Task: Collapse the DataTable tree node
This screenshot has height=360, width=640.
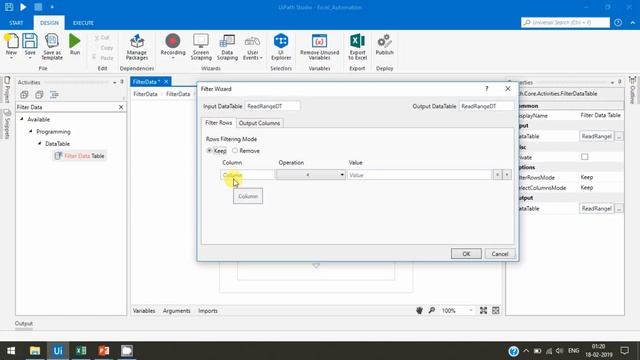Action: (40, 144)
